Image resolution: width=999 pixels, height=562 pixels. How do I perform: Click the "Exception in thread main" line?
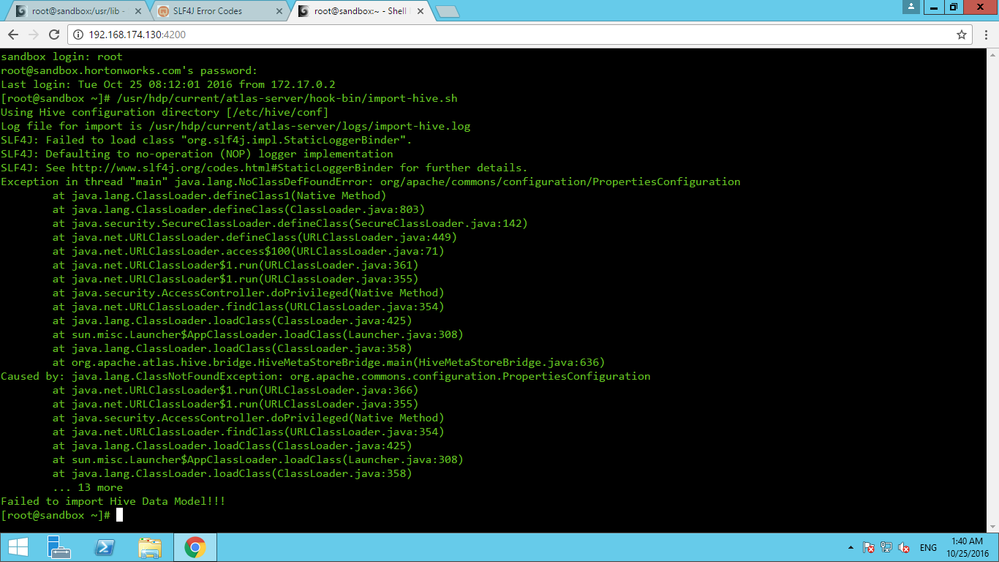coord(370,182)
